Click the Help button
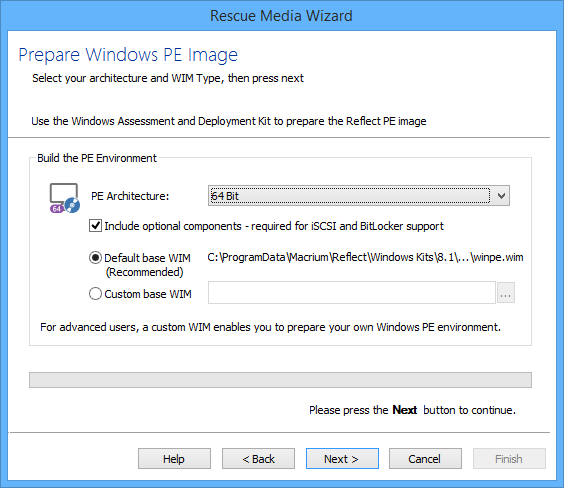Image resolution: width=564 pixels, height=488 pixels. [x=174, y=459]
